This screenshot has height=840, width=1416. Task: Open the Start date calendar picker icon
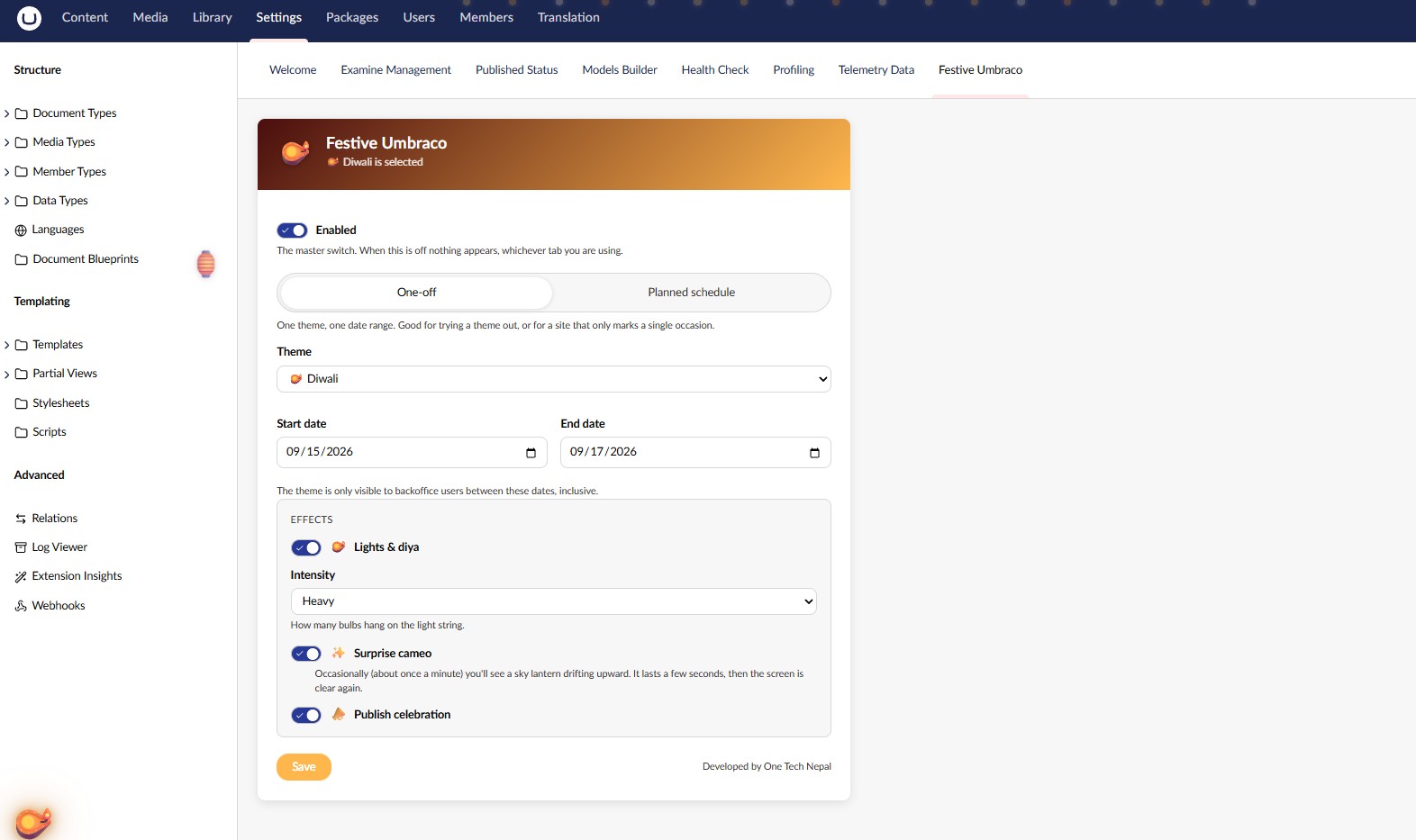[531, 453]
